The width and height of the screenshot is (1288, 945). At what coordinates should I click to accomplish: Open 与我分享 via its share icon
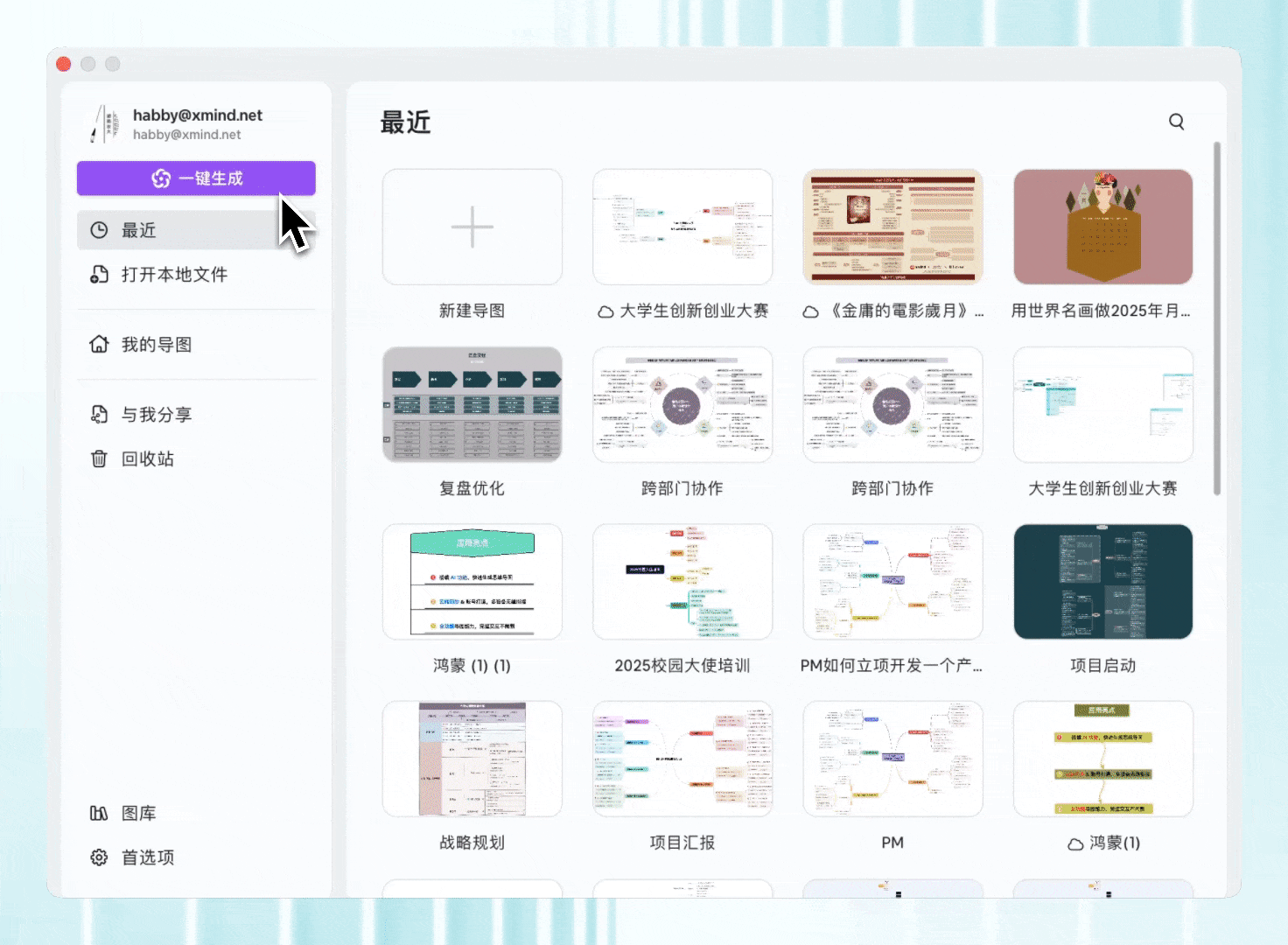(99, 414)
